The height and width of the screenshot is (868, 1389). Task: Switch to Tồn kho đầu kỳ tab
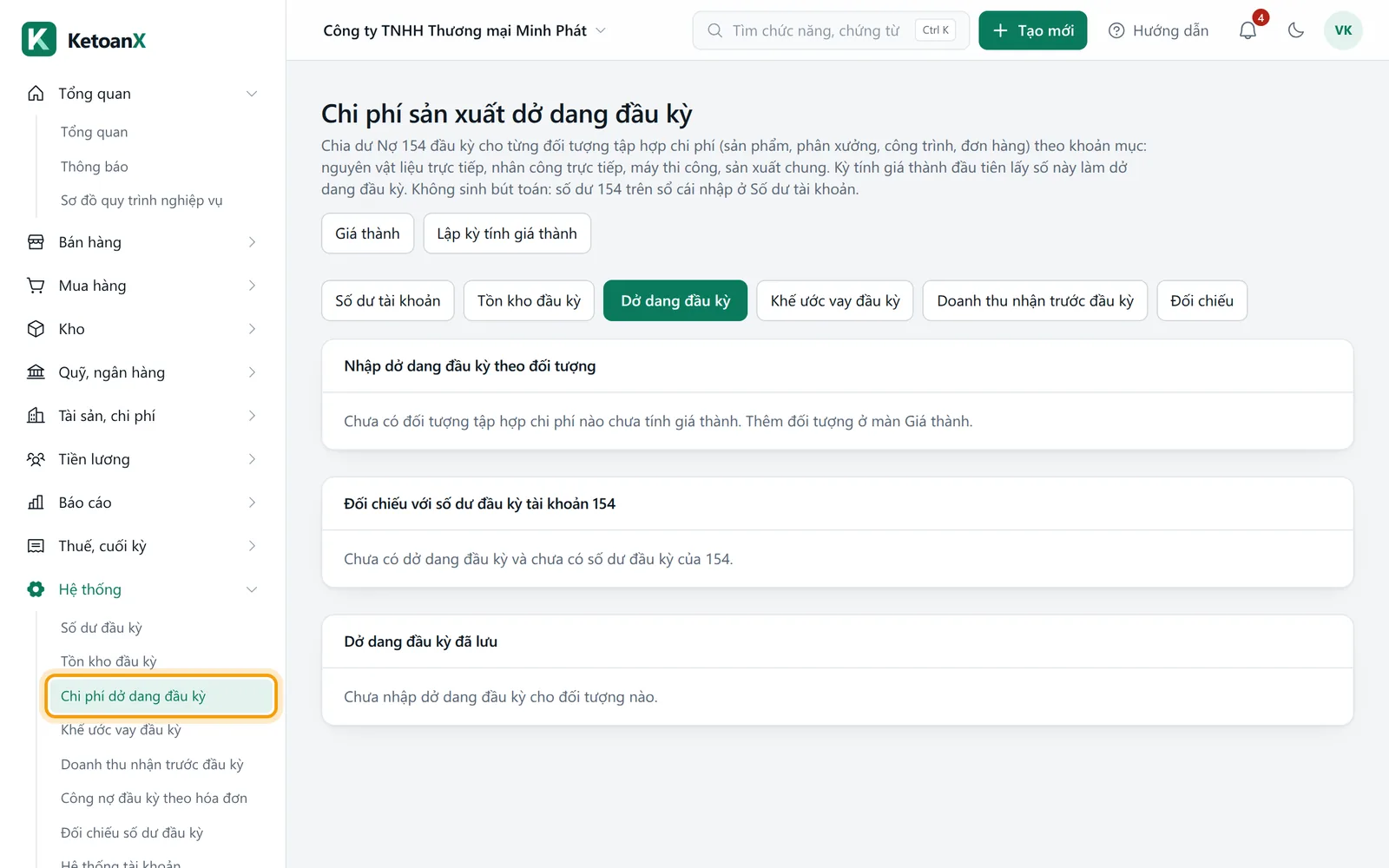click(529, 300)
